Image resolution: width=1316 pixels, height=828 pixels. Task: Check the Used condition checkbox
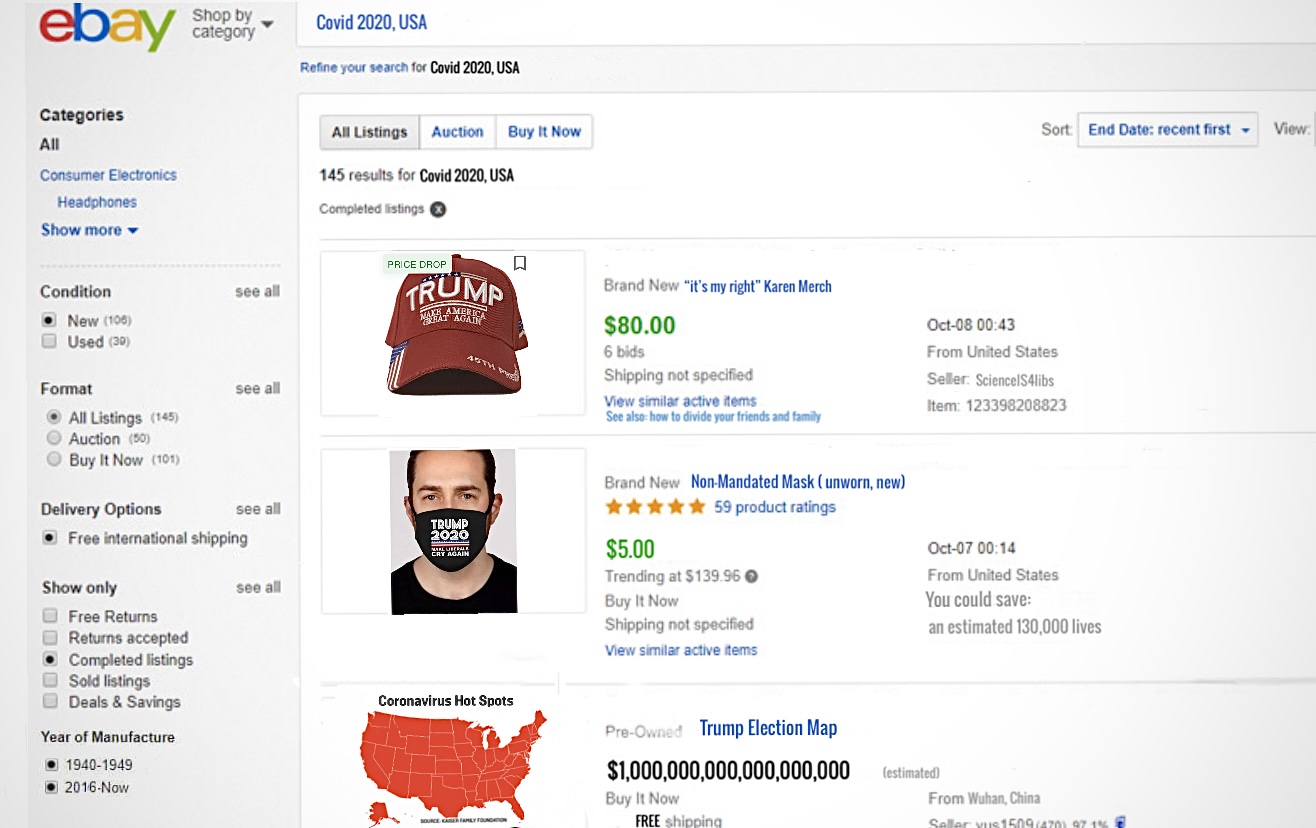pyautogui.click(x=49, y=342)
